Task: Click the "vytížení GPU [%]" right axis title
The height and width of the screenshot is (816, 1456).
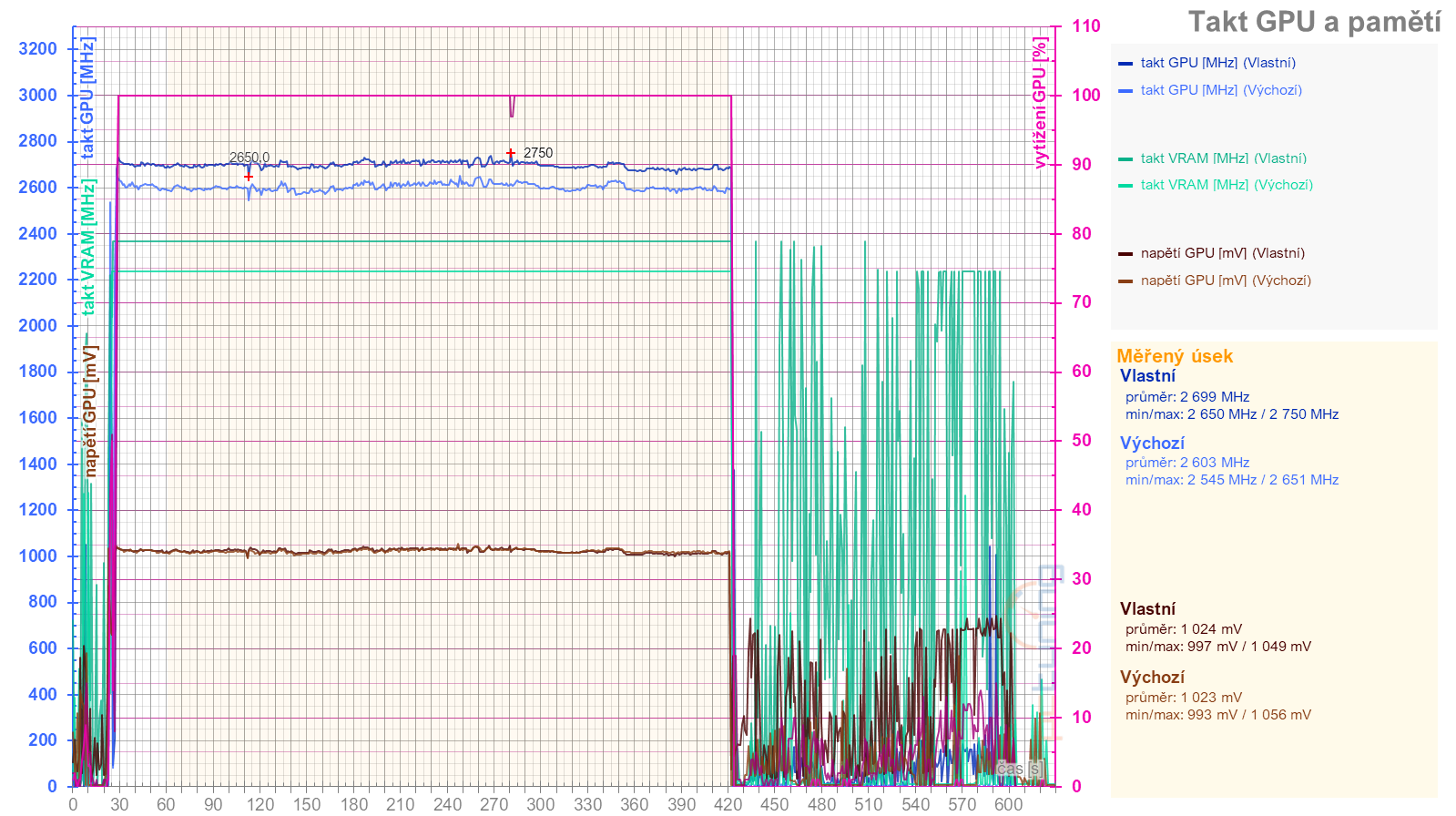Action: click(x=1040, y=103)
